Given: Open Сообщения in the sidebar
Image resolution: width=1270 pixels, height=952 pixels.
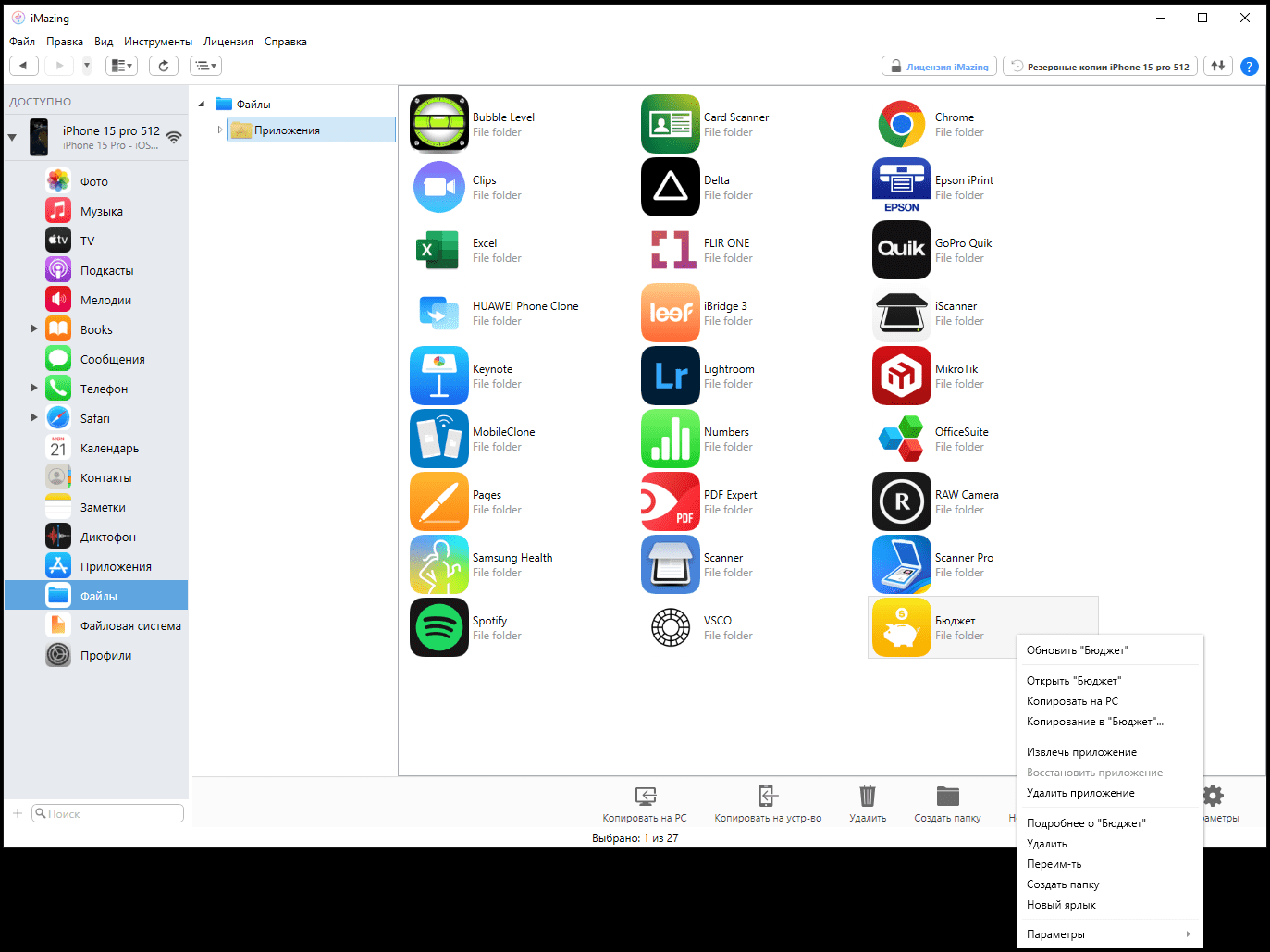Looking at the screenshot, I should pyautogui.click(x=96, y=359).
